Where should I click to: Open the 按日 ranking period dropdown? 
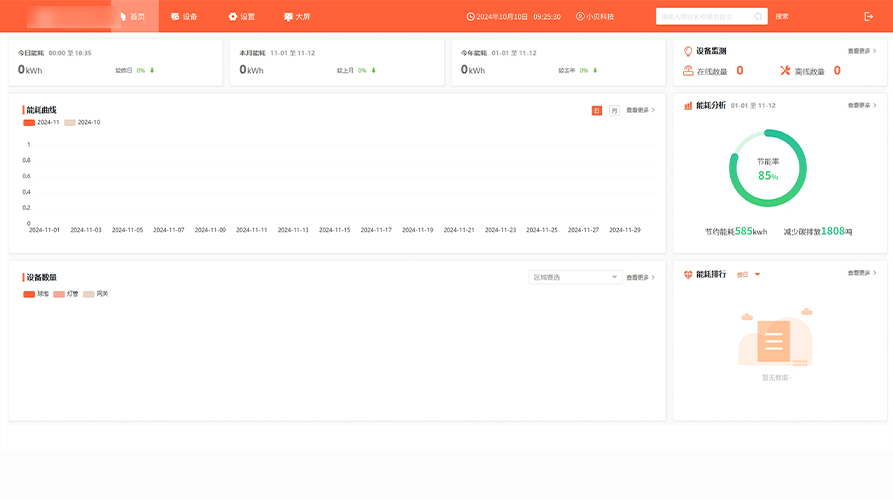[x=748, y=274]
